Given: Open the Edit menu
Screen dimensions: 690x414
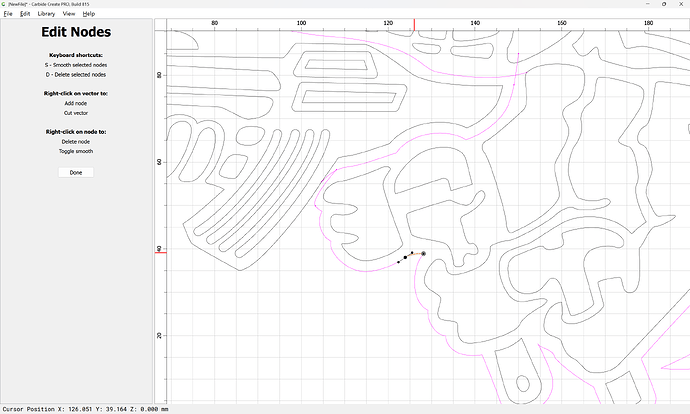Looking at the screenshot, I should 25,14.
